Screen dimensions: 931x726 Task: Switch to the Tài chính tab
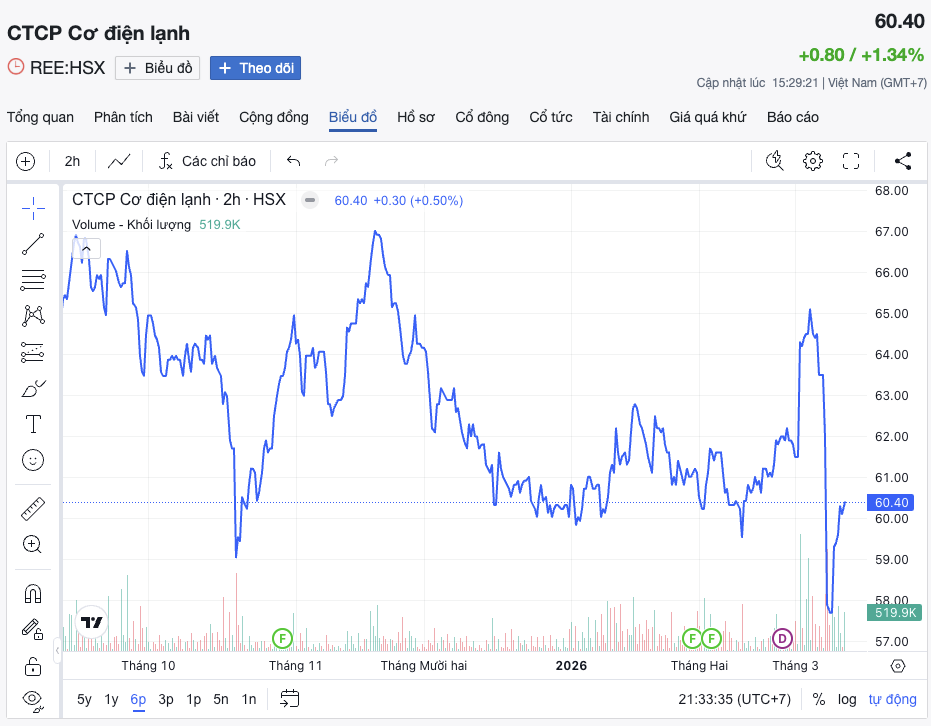[620, 117]
